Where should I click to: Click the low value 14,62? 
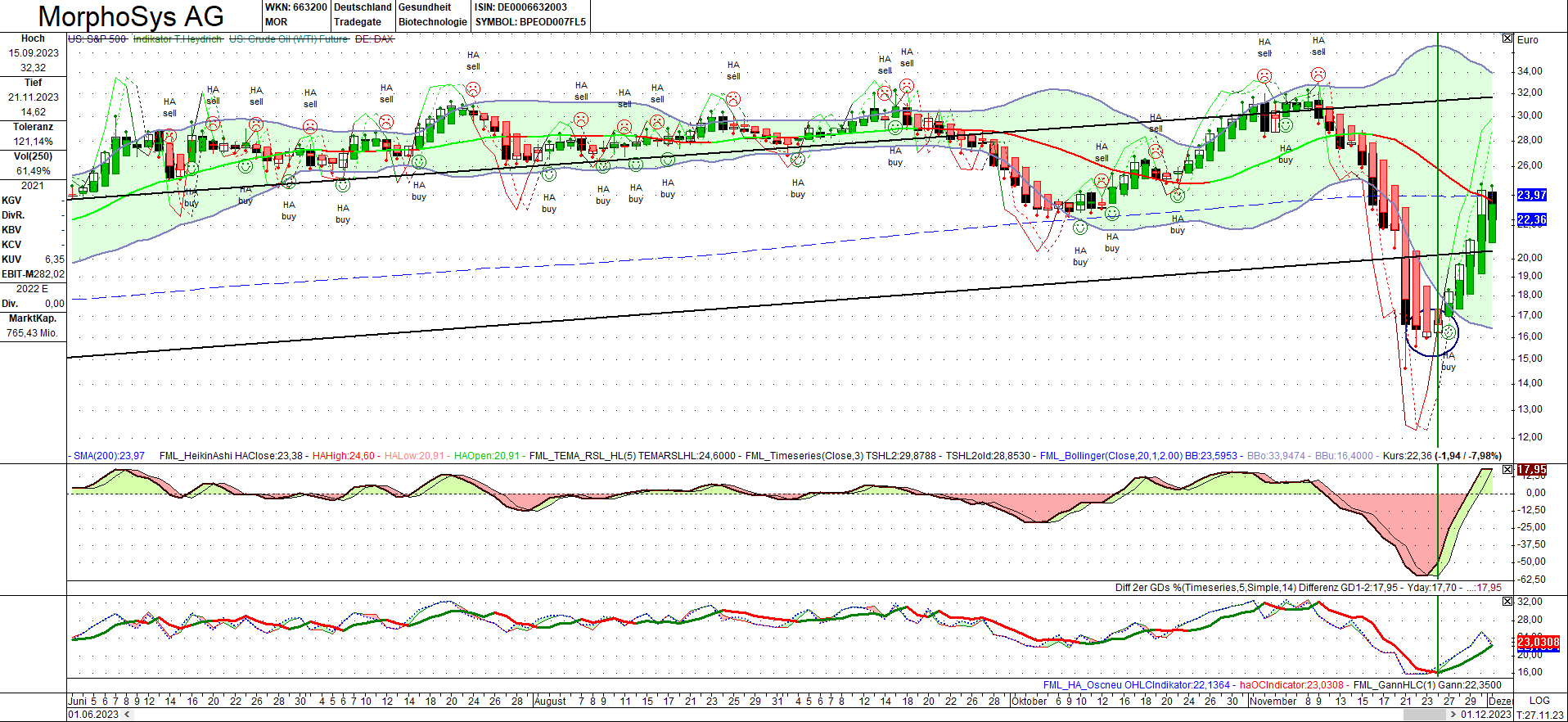(x=33, y=112)
